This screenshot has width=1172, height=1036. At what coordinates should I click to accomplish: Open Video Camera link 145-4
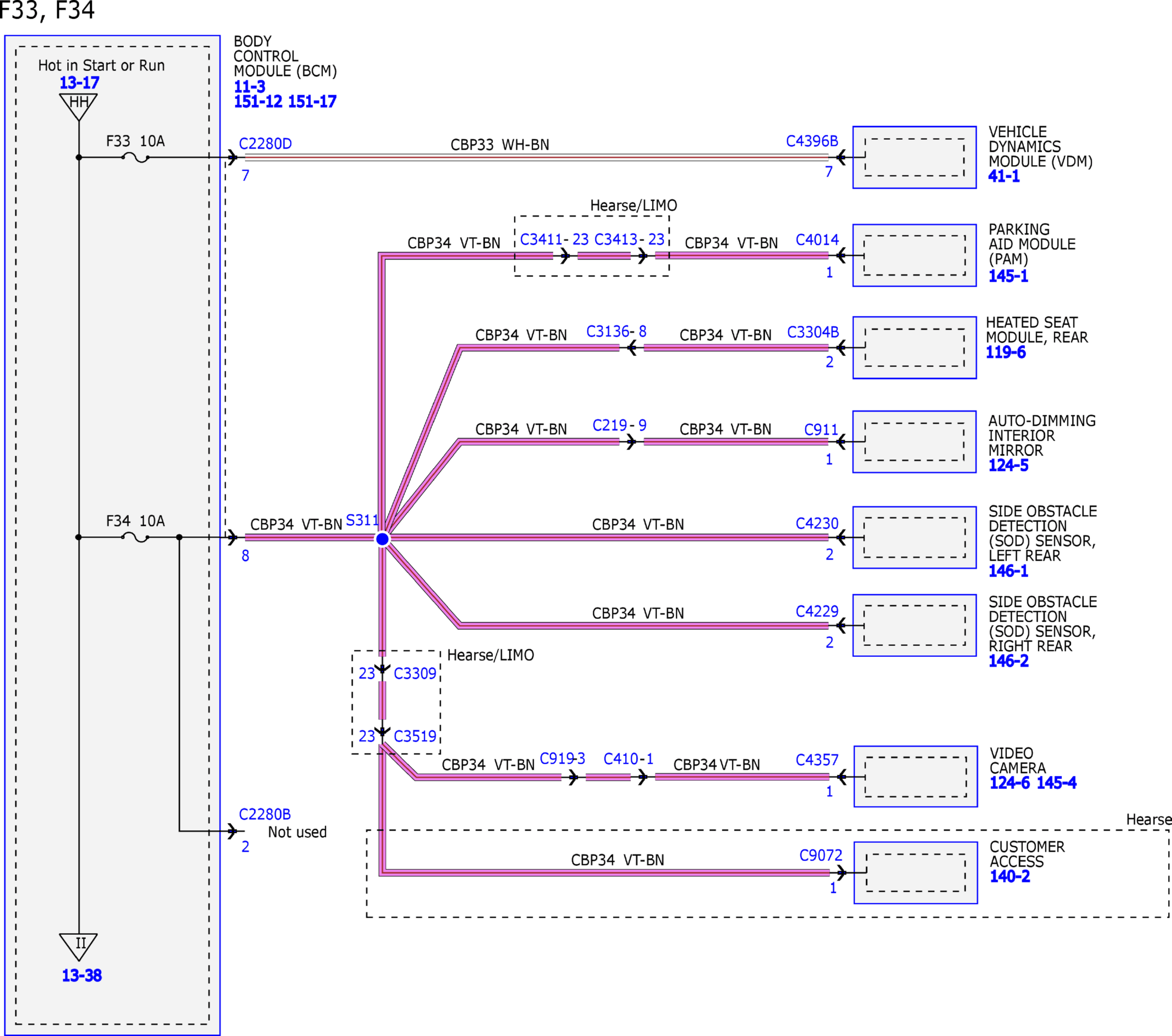point(1056,782)
